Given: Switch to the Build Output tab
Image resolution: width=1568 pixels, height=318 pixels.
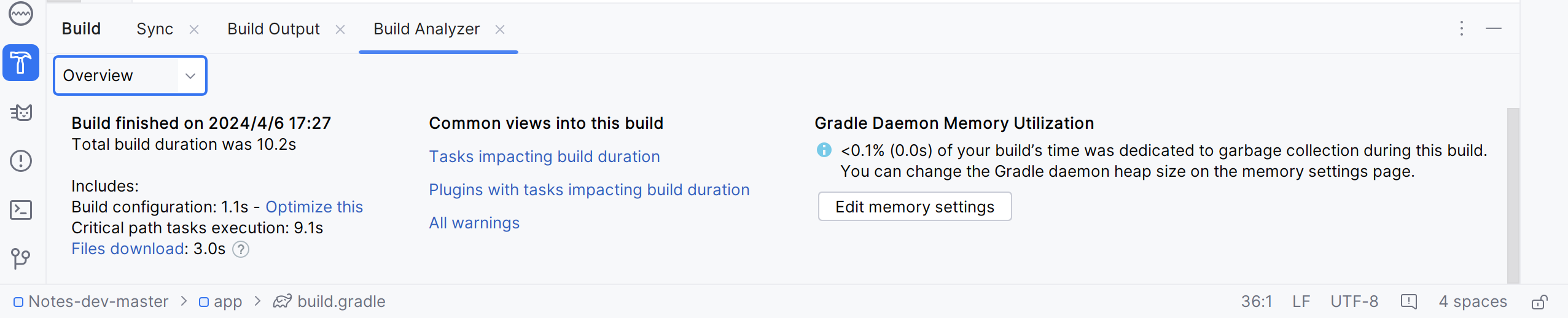Looking at the screenshot, I should (x=273, y=29).
